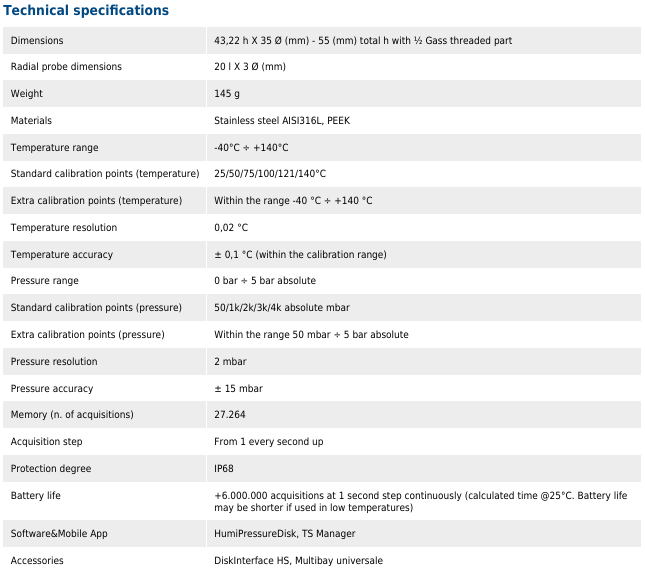Click the value 25/50/75/100/121/140°C
The image size is (645, 570).
pyautogui.click(x=270, y=174)
